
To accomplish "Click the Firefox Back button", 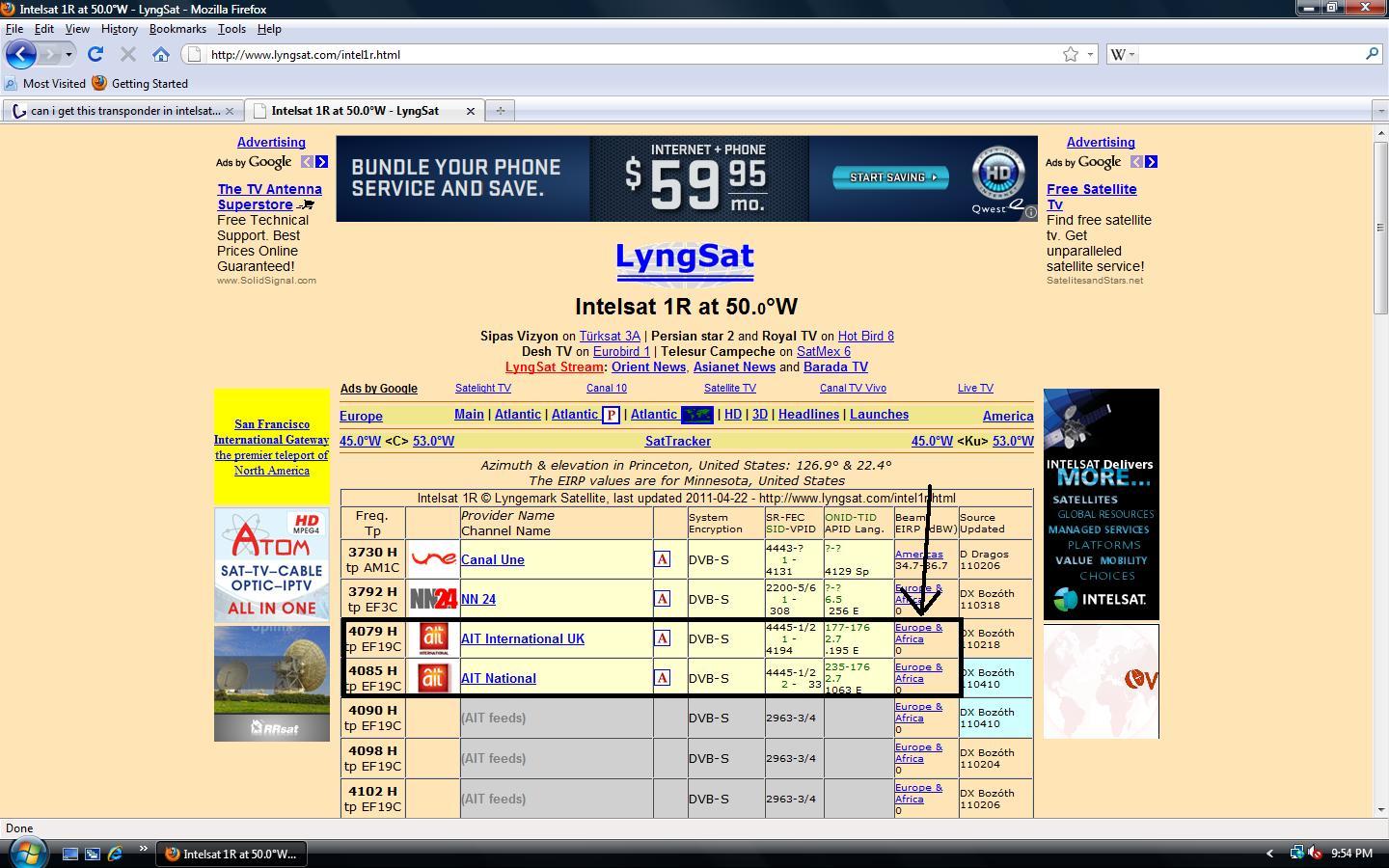I will (20, 54).
